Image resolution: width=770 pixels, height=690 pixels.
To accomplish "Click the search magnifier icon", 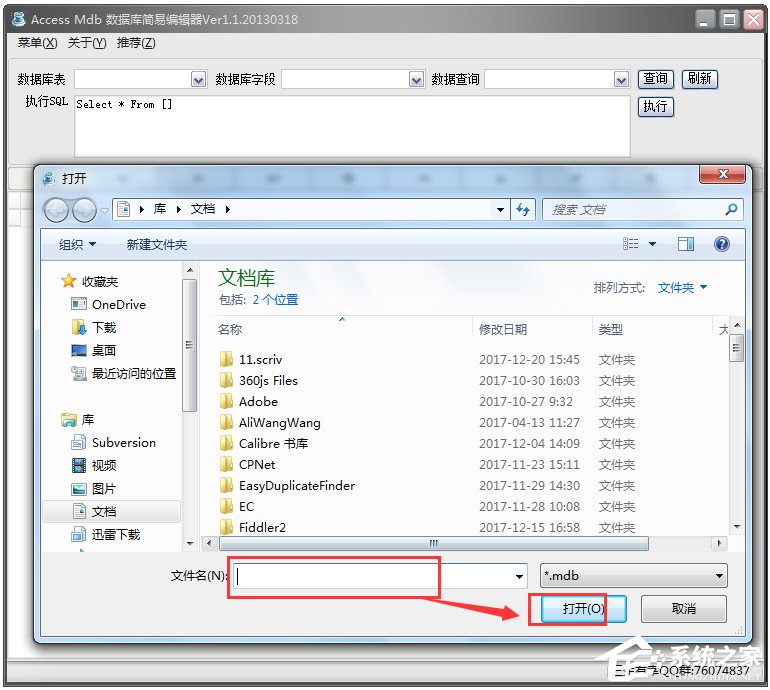I will [x=731, y=210].
